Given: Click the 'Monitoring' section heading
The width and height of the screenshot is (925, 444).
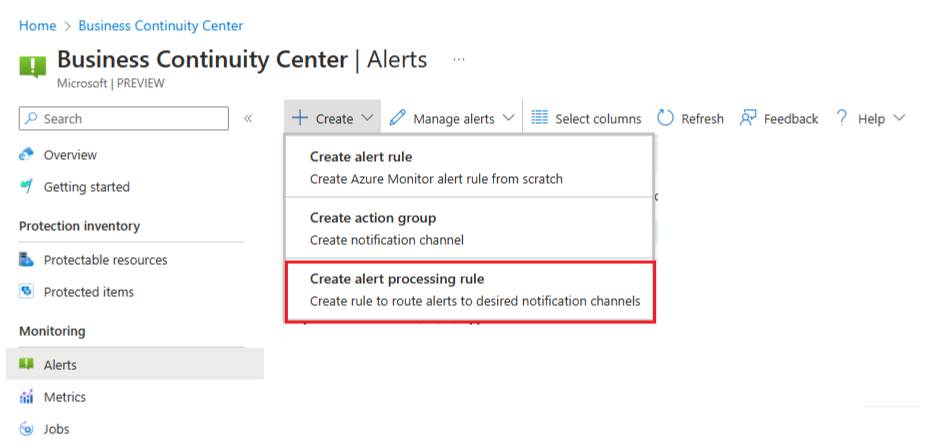Looking at the screenshot, I should (53, 331).
